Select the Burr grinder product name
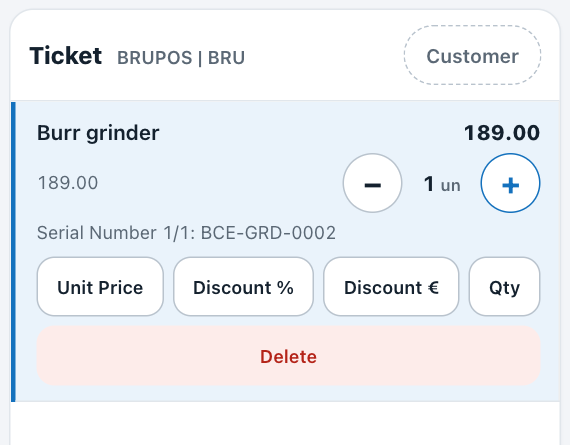The height and width of the screenshot is (445, 570). pos(98,133)
